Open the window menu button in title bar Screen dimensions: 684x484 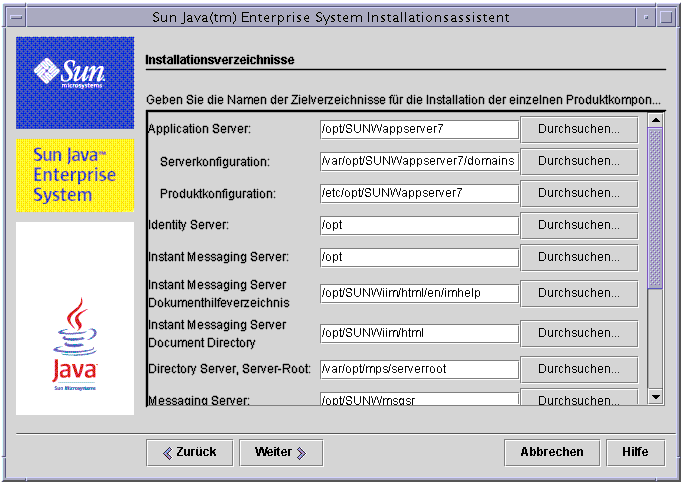pos(17,17)
